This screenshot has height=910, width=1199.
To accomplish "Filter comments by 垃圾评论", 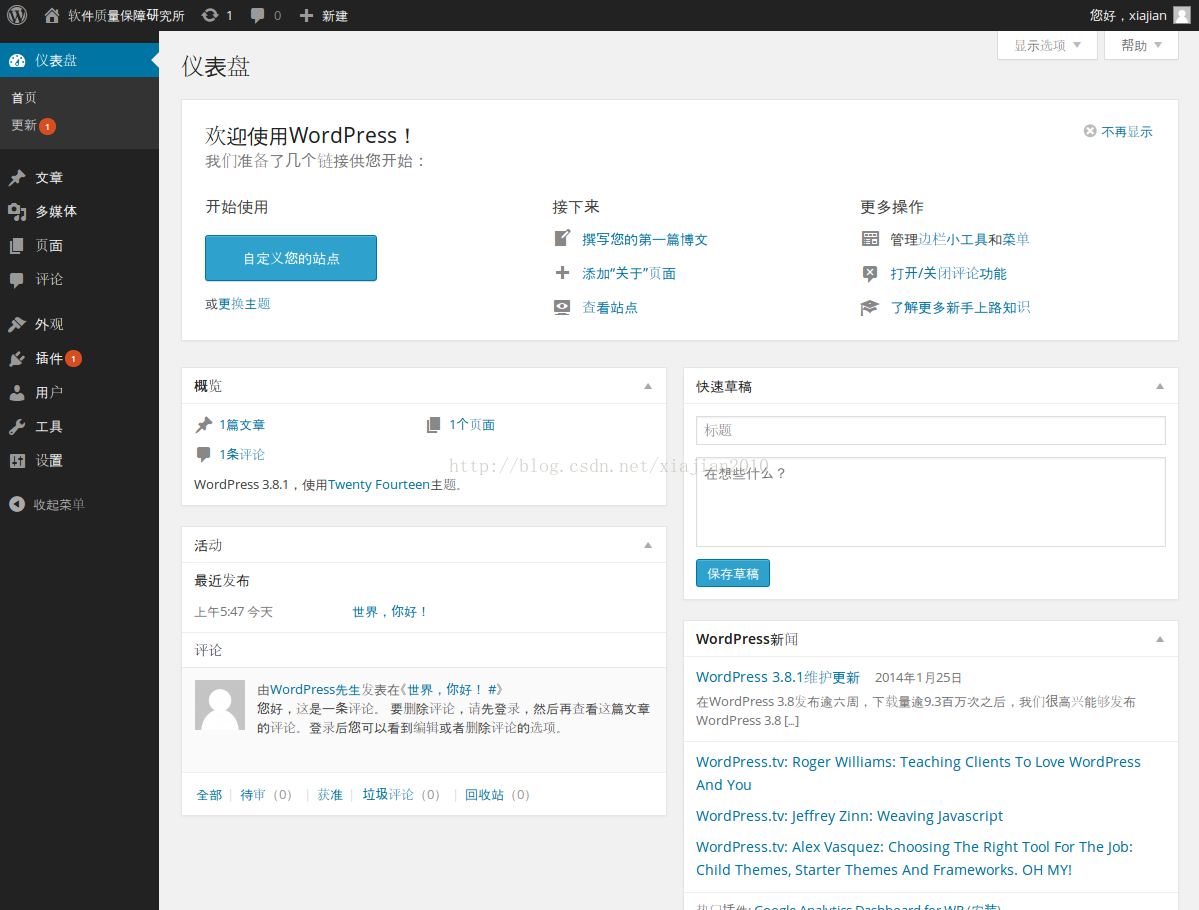I will pyautogui.click(x=388, y=795).
